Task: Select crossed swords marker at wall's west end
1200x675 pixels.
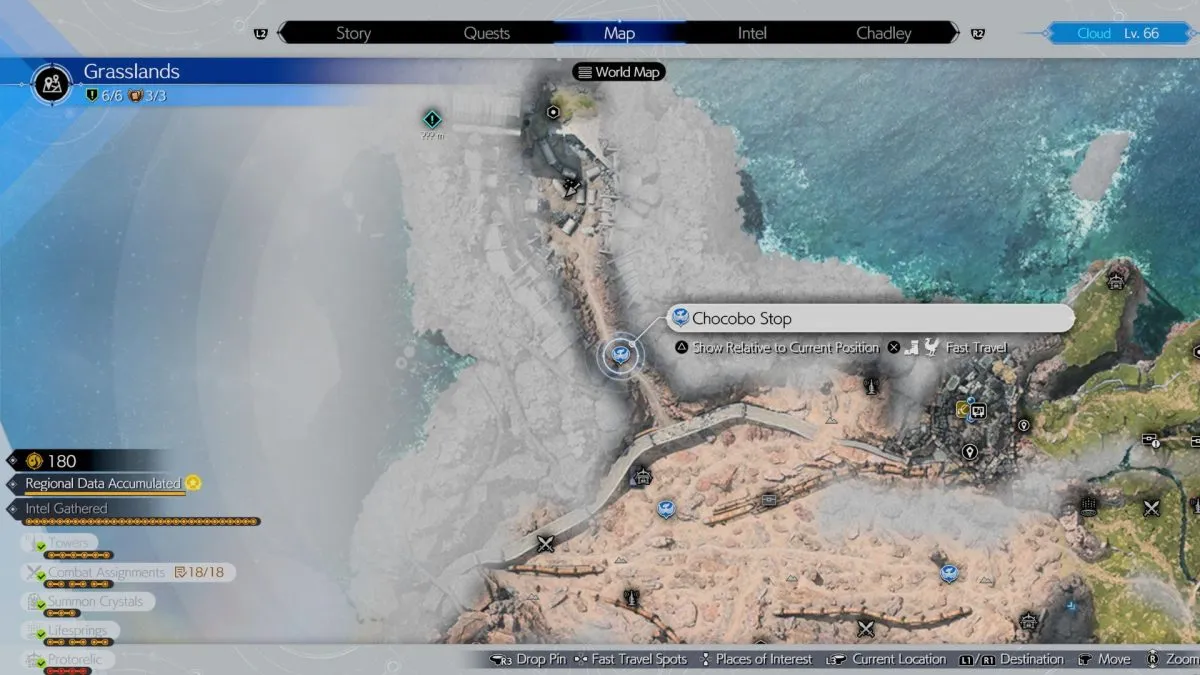Action: click(x=546, y=544)
